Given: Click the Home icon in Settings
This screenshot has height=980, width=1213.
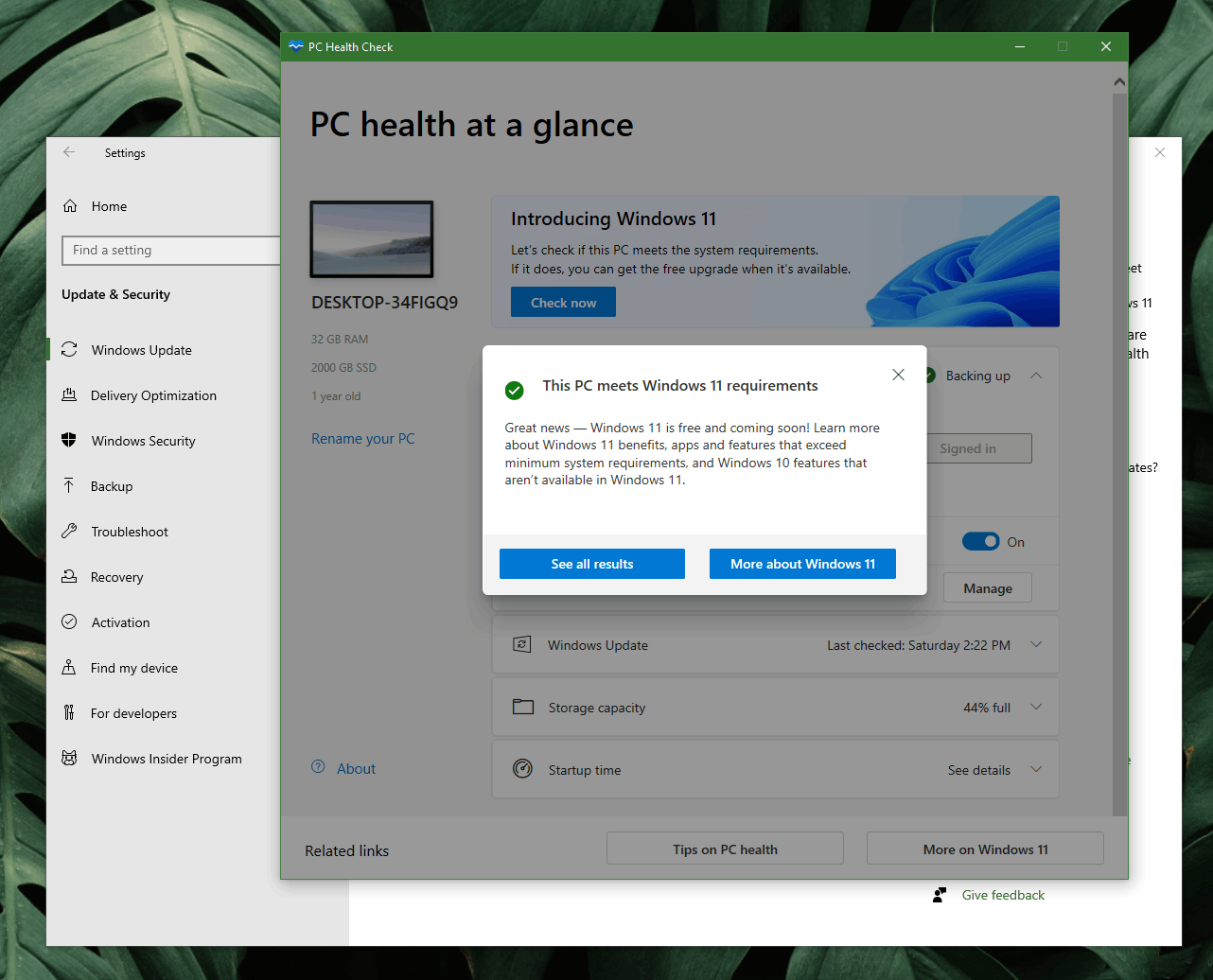Looking at the screenshot, I should coord(69,206).
